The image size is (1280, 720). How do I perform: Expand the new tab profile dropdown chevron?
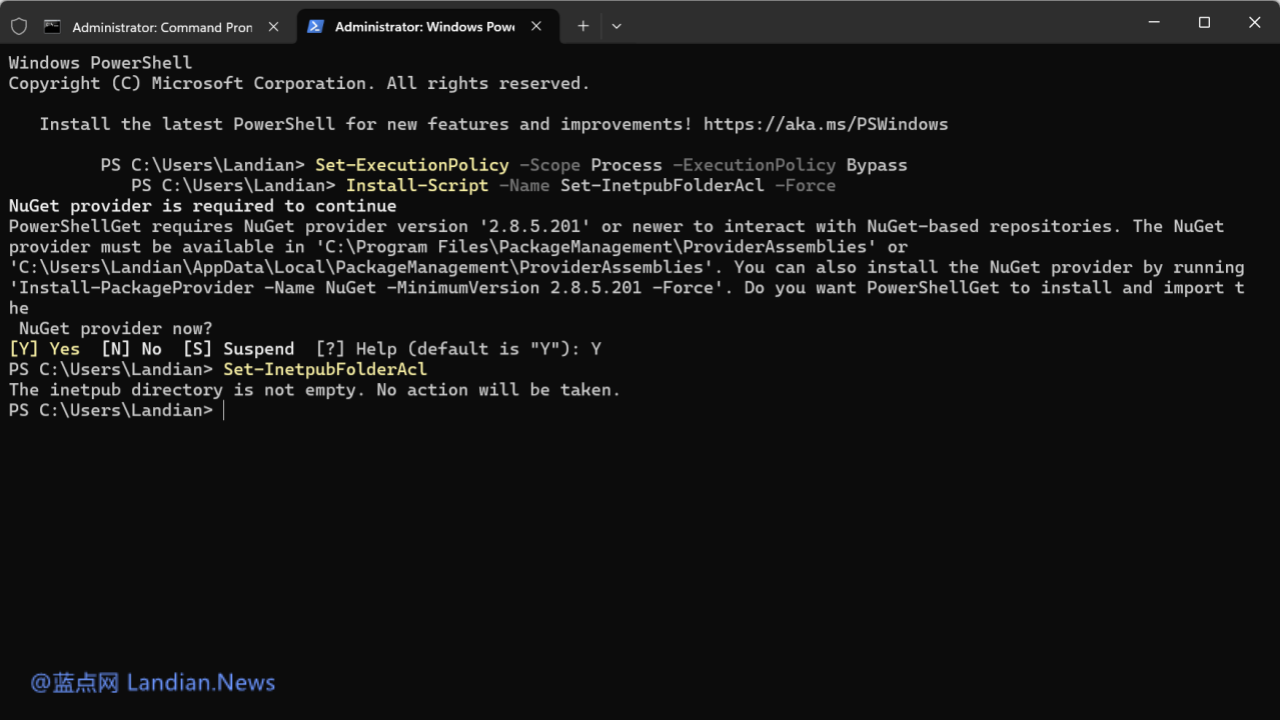(x=616, y=26)
